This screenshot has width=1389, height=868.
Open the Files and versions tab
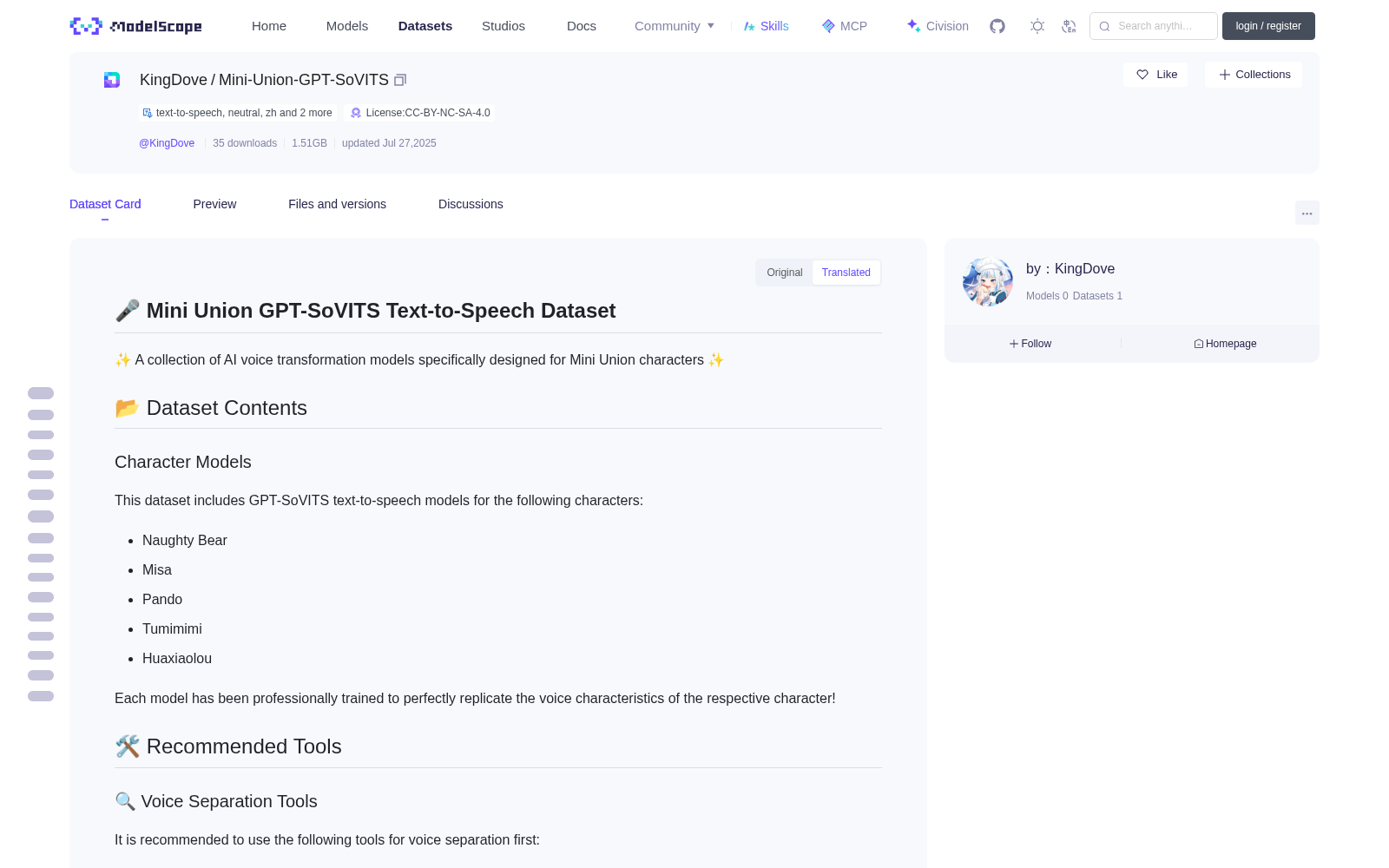click(x=337, y=204)
